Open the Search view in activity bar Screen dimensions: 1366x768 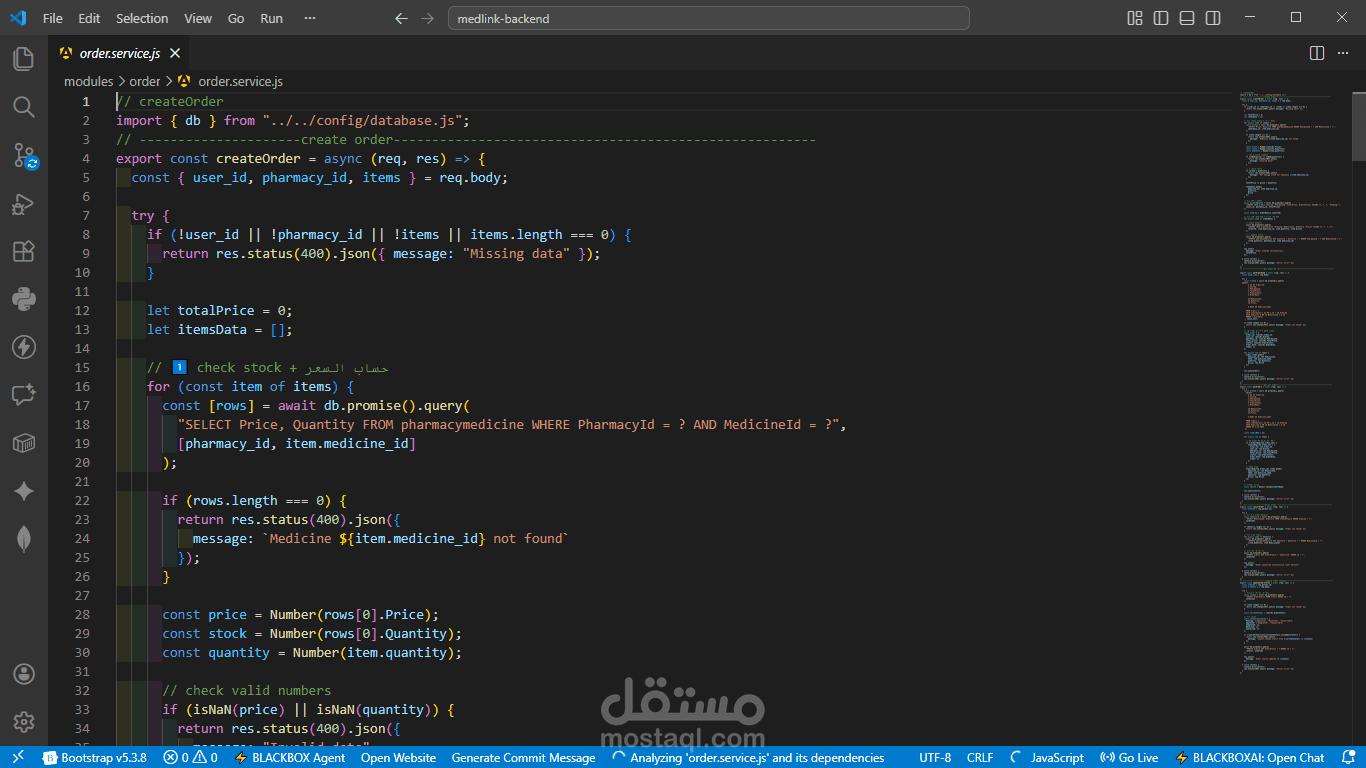click(x=24, y=107)
